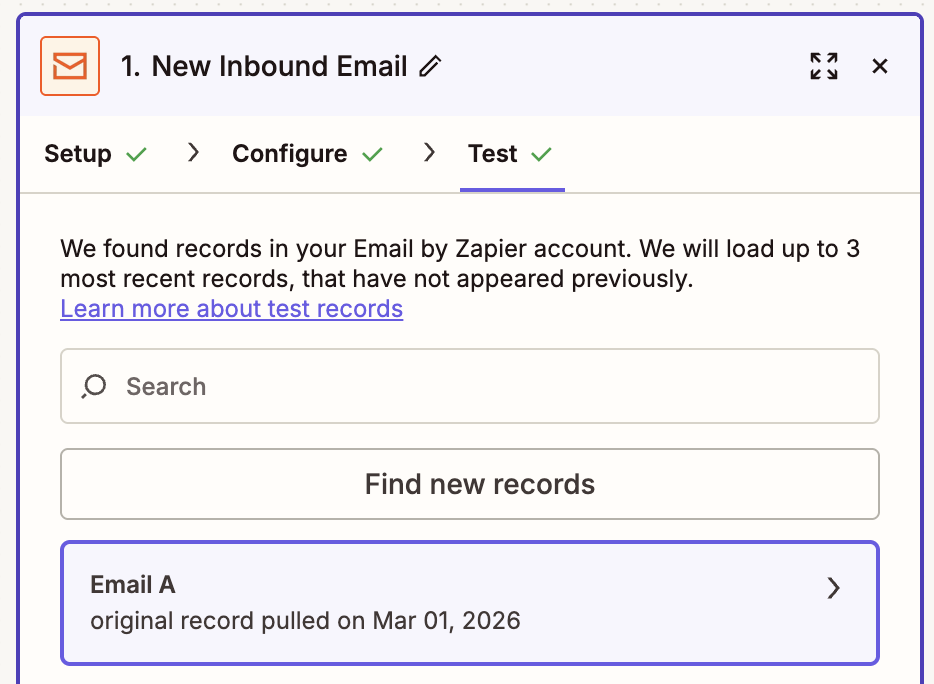Click the Email by Zapier app icon
This screenshot has width=934, height=684.
tap(69, 65)
